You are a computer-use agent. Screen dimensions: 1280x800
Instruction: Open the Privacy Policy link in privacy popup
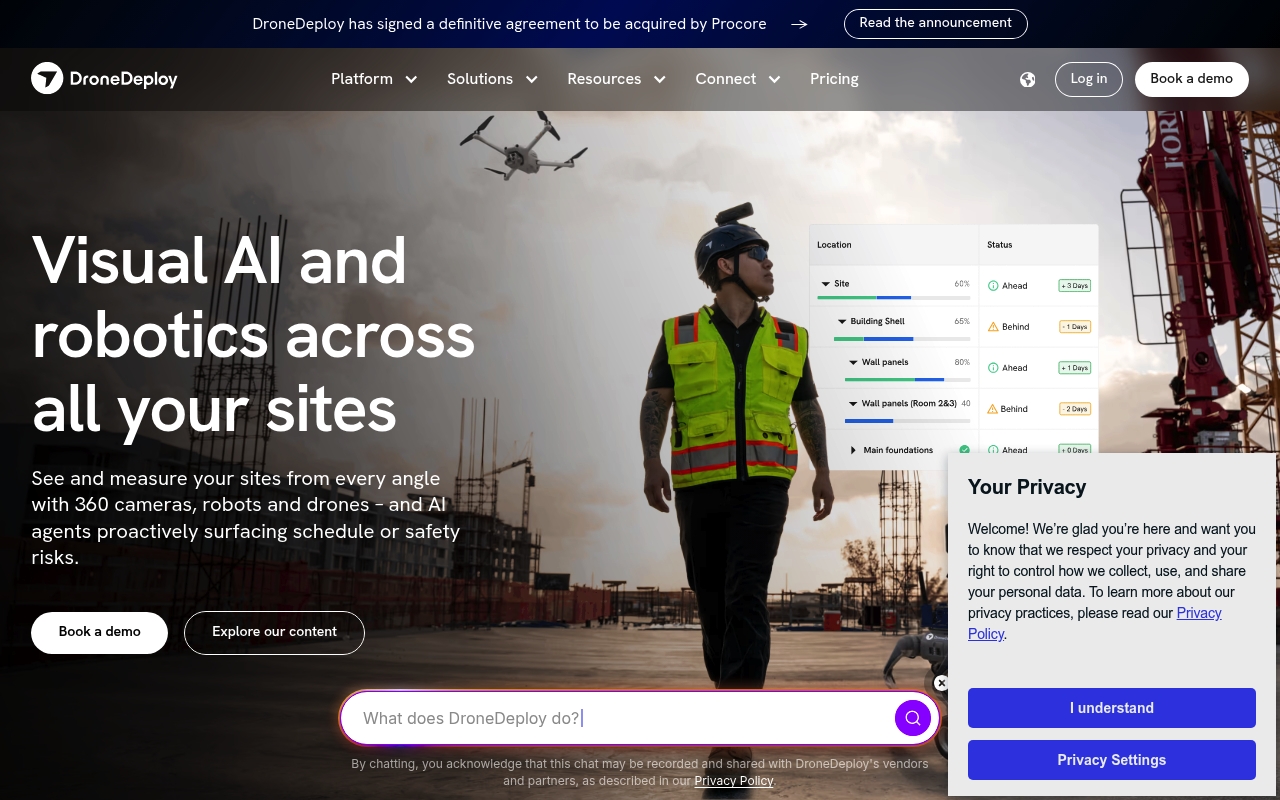click(1199, 613)
